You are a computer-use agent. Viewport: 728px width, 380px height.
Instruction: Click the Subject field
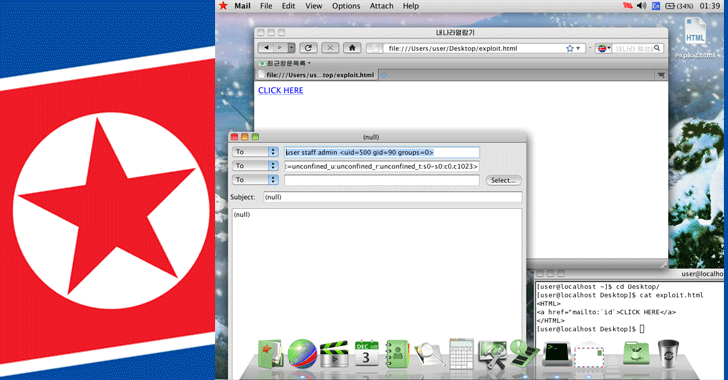pos(392,197)
